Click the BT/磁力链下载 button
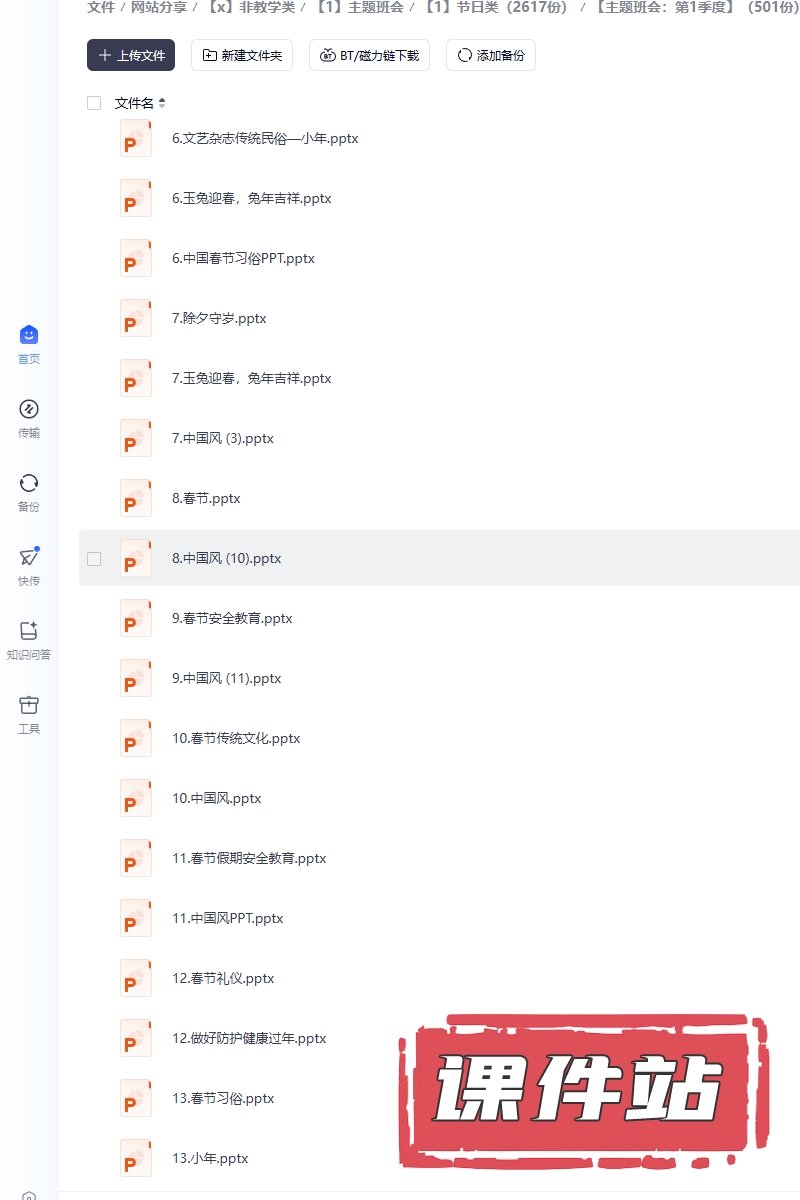The width and height of the screenshot is (800, 1200). tap(369, 55)
